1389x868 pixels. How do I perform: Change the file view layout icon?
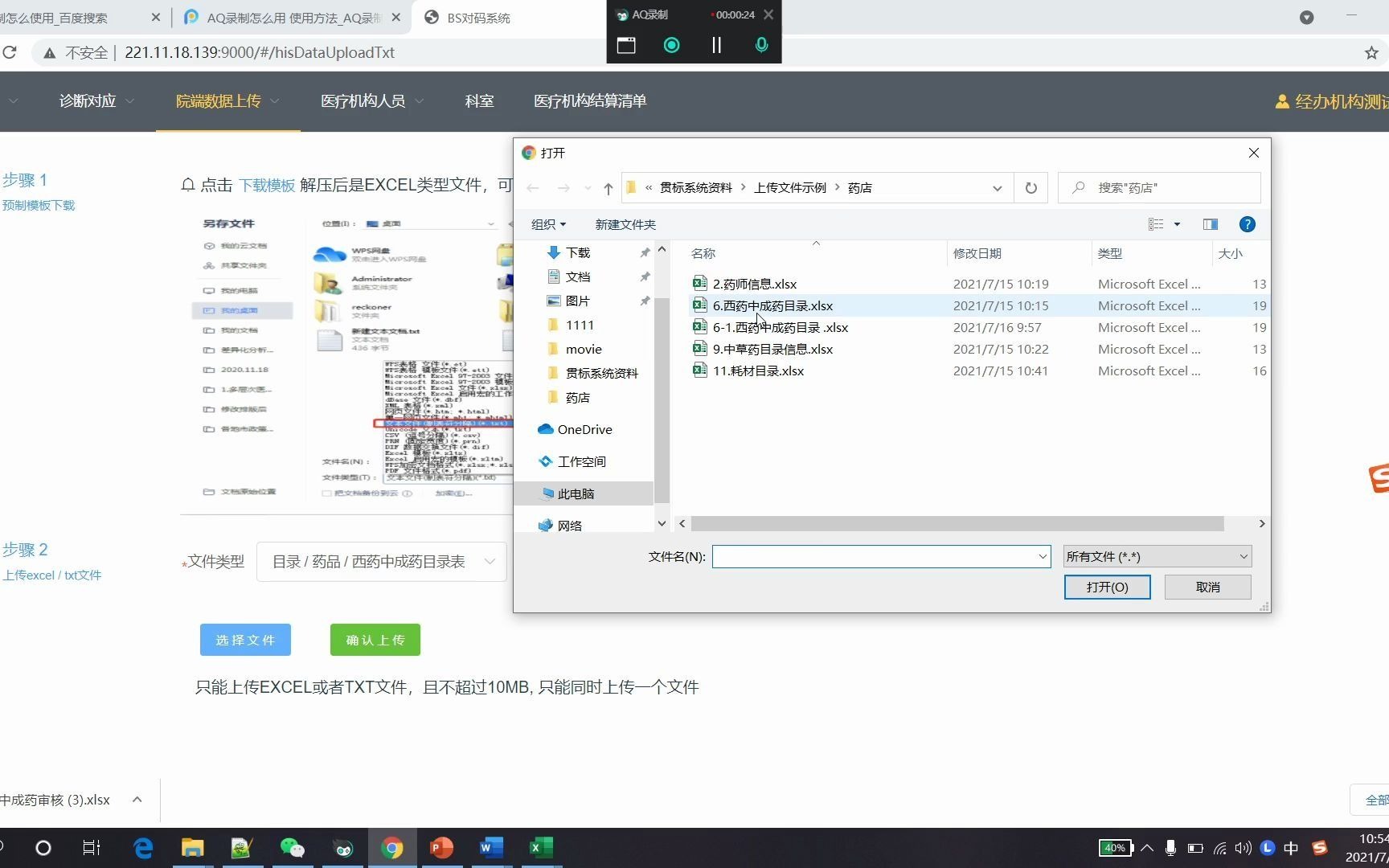tap(1156, 224)
